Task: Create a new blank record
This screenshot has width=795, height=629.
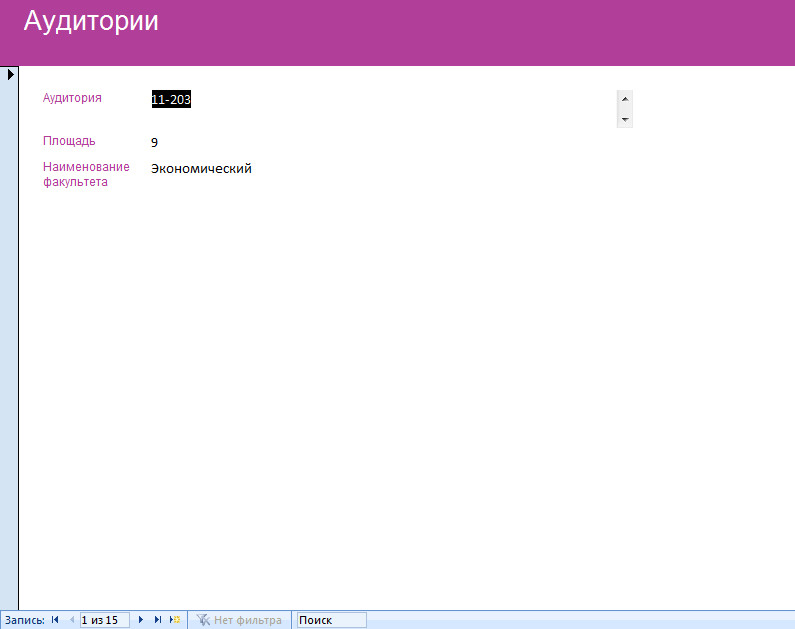Action: coord(175,619)
